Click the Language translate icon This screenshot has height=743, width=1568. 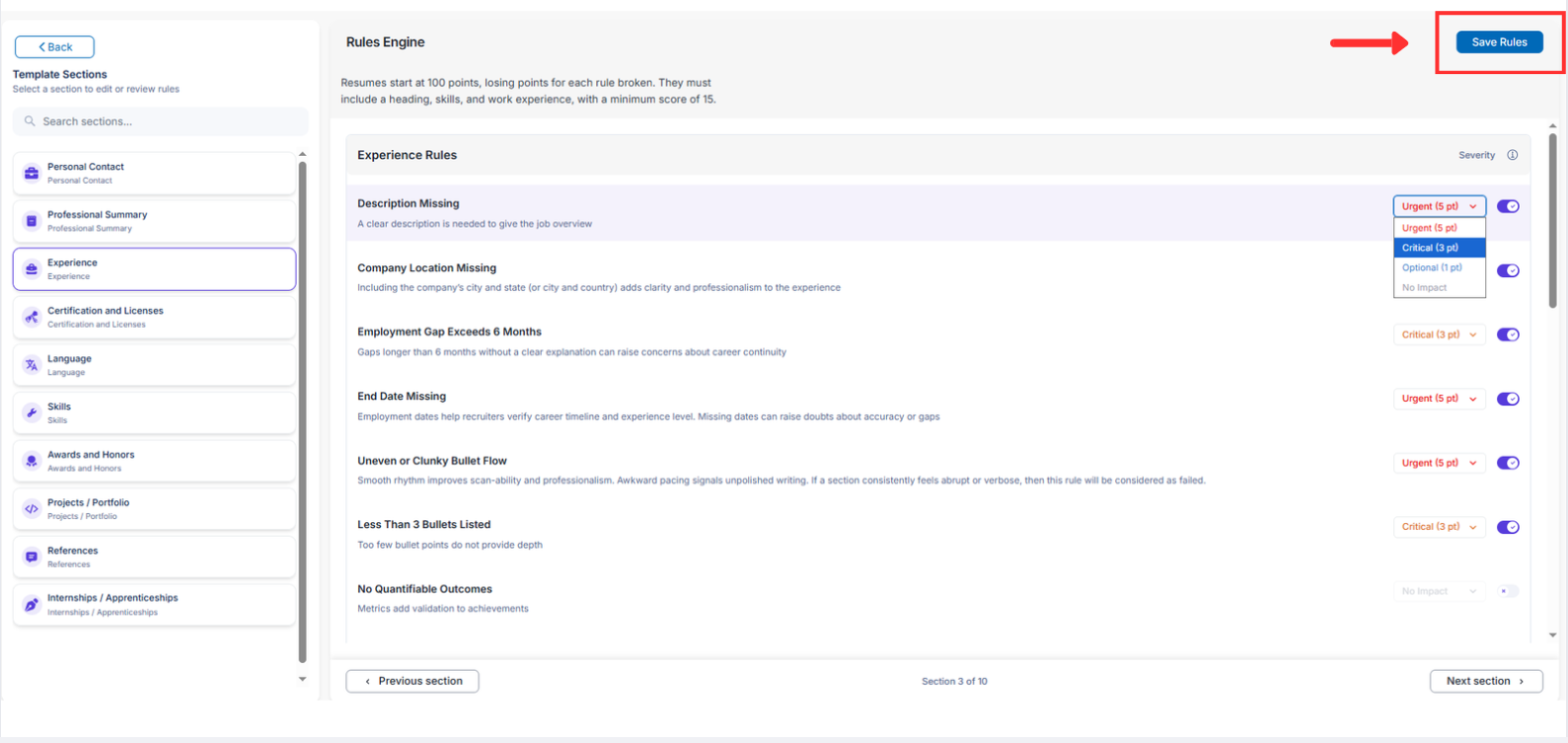(x=32, y=365)
